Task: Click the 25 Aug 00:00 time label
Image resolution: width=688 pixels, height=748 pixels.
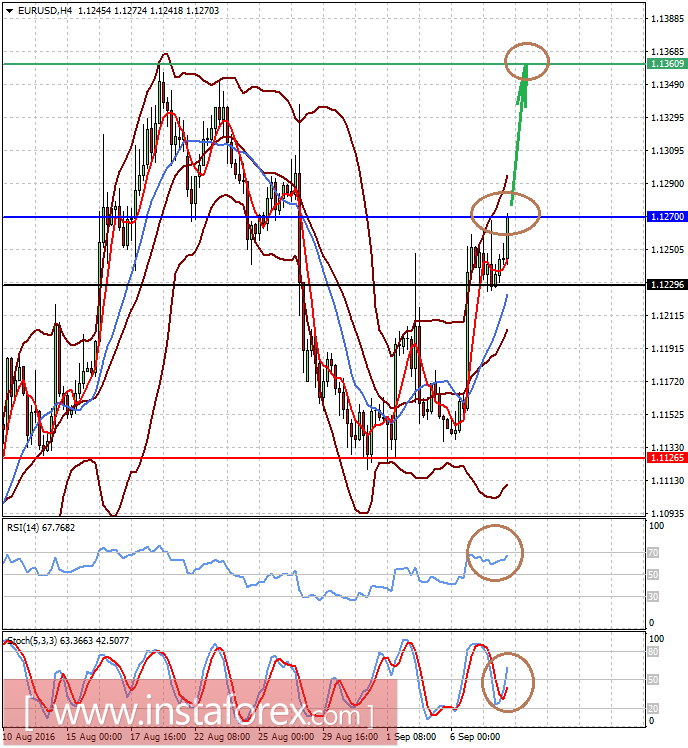Action: coord(286,737)
